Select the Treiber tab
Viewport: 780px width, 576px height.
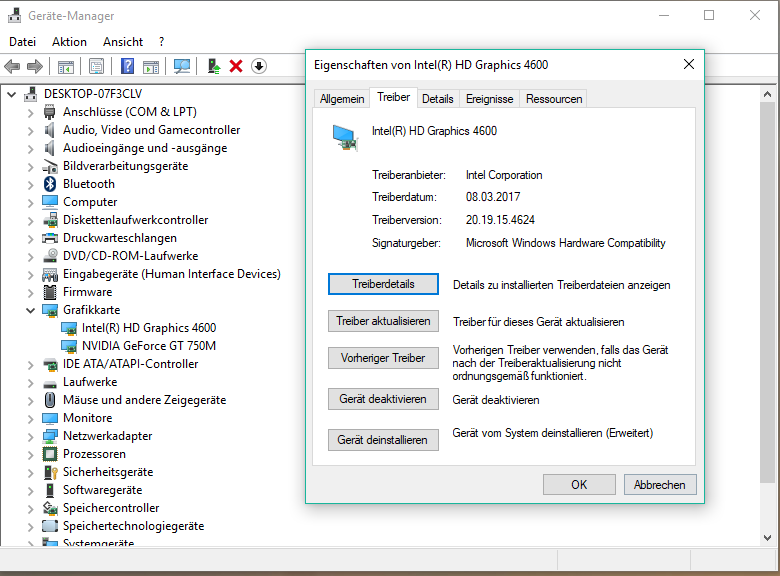coord(393,97)
